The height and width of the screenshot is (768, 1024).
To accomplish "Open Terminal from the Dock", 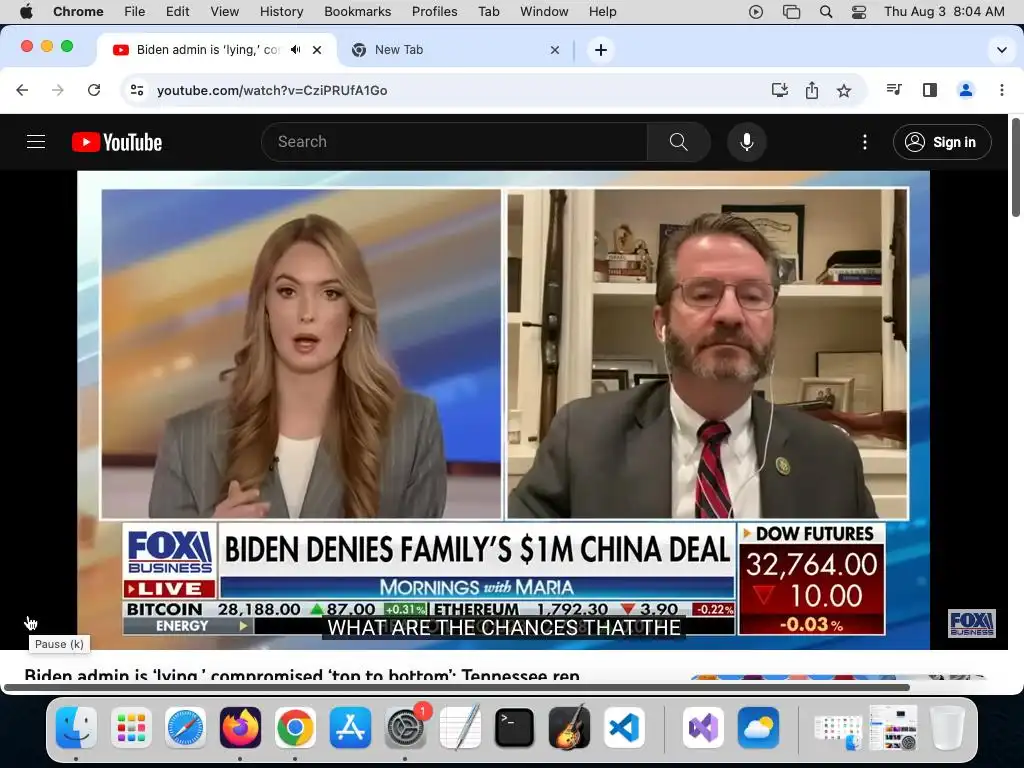I will [x=515, y=727].
